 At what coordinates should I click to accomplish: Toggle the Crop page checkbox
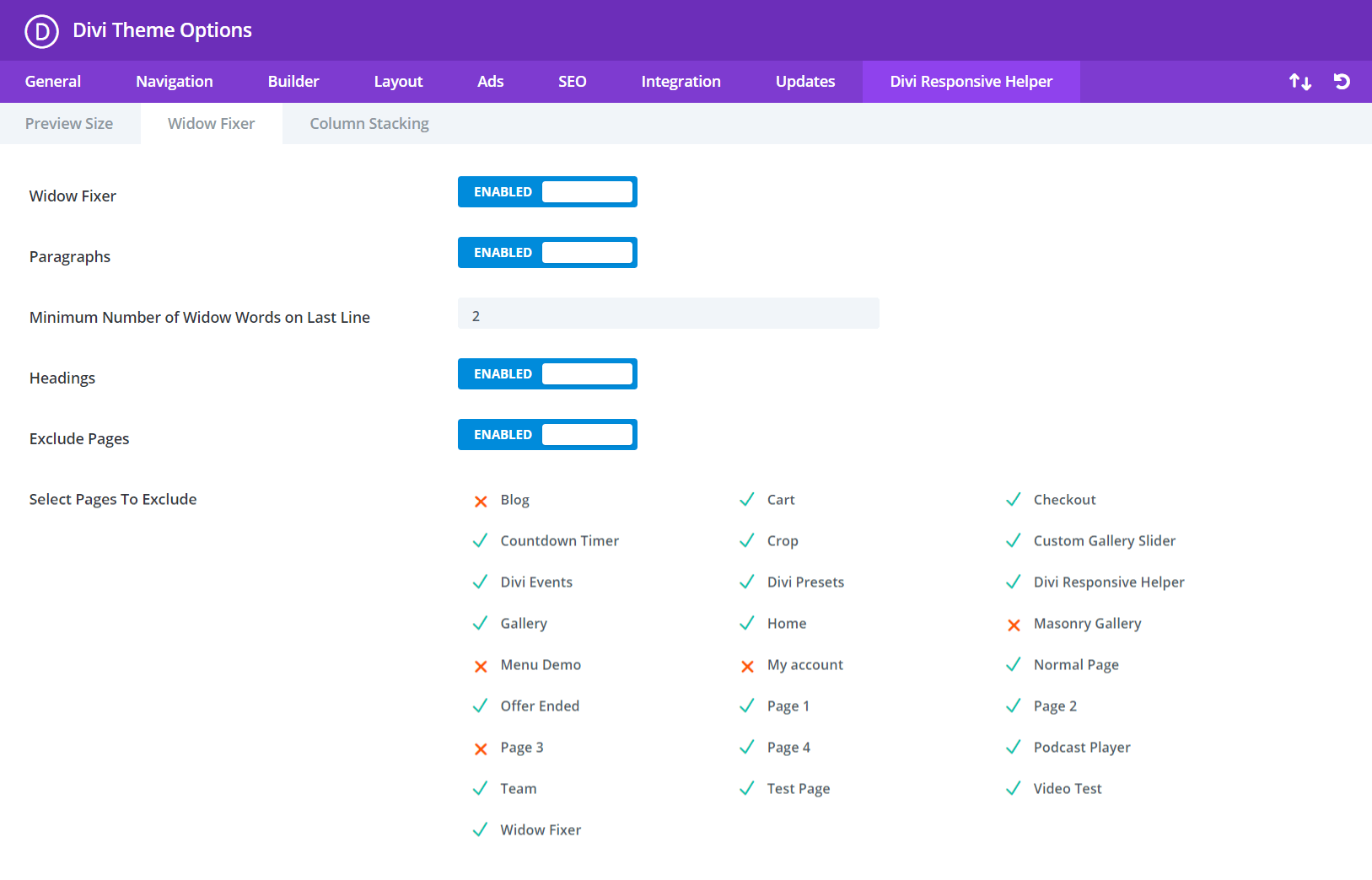746,541
